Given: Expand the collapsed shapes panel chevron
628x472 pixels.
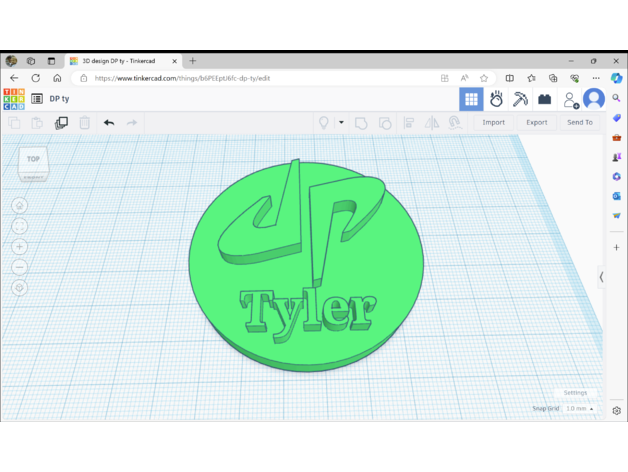Looking at the screenshot, I should coord(601,277).
